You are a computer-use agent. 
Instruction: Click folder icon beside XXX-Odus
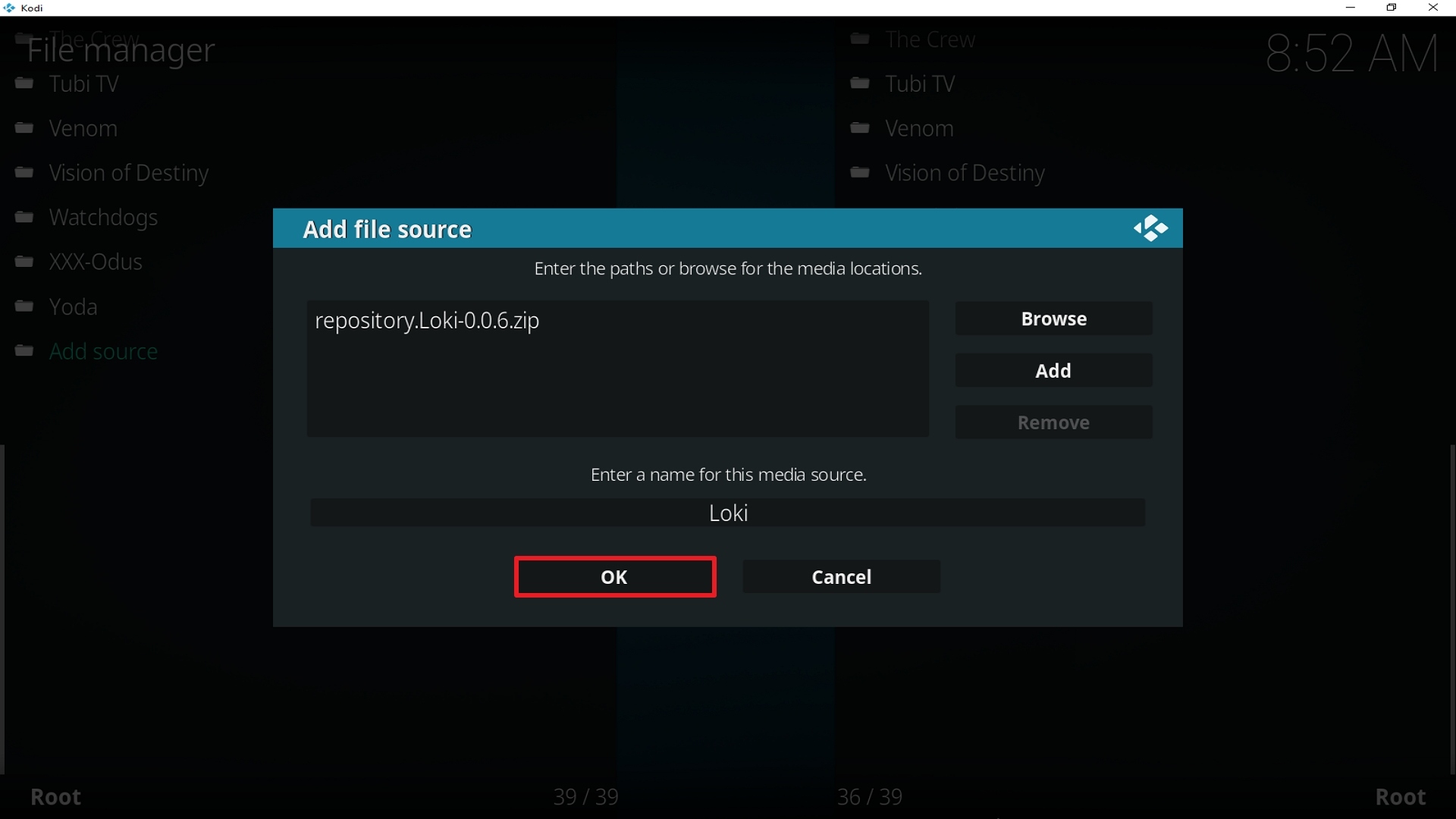(x=24, y=262)
